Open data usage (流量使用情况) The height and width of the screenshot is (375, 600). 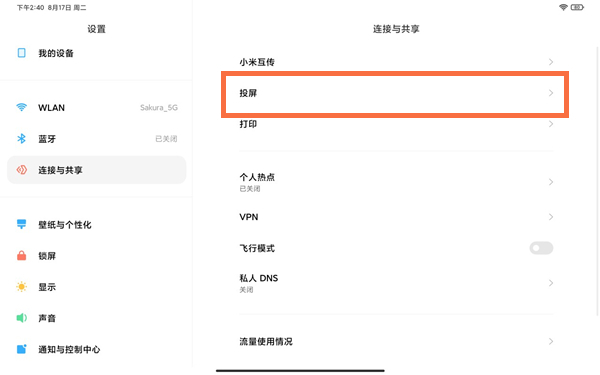[x=396, y=341]
